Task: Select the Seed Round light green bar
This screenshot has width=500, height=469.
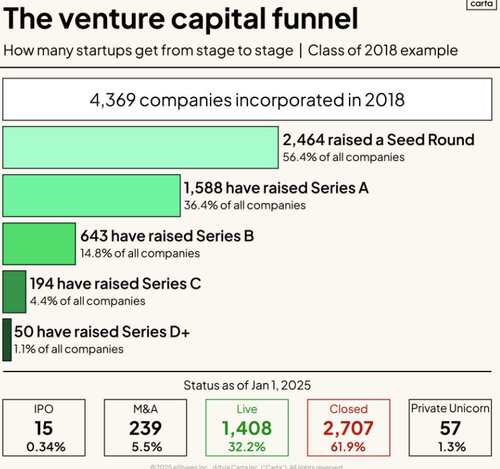Action: [x=140, y=147]
